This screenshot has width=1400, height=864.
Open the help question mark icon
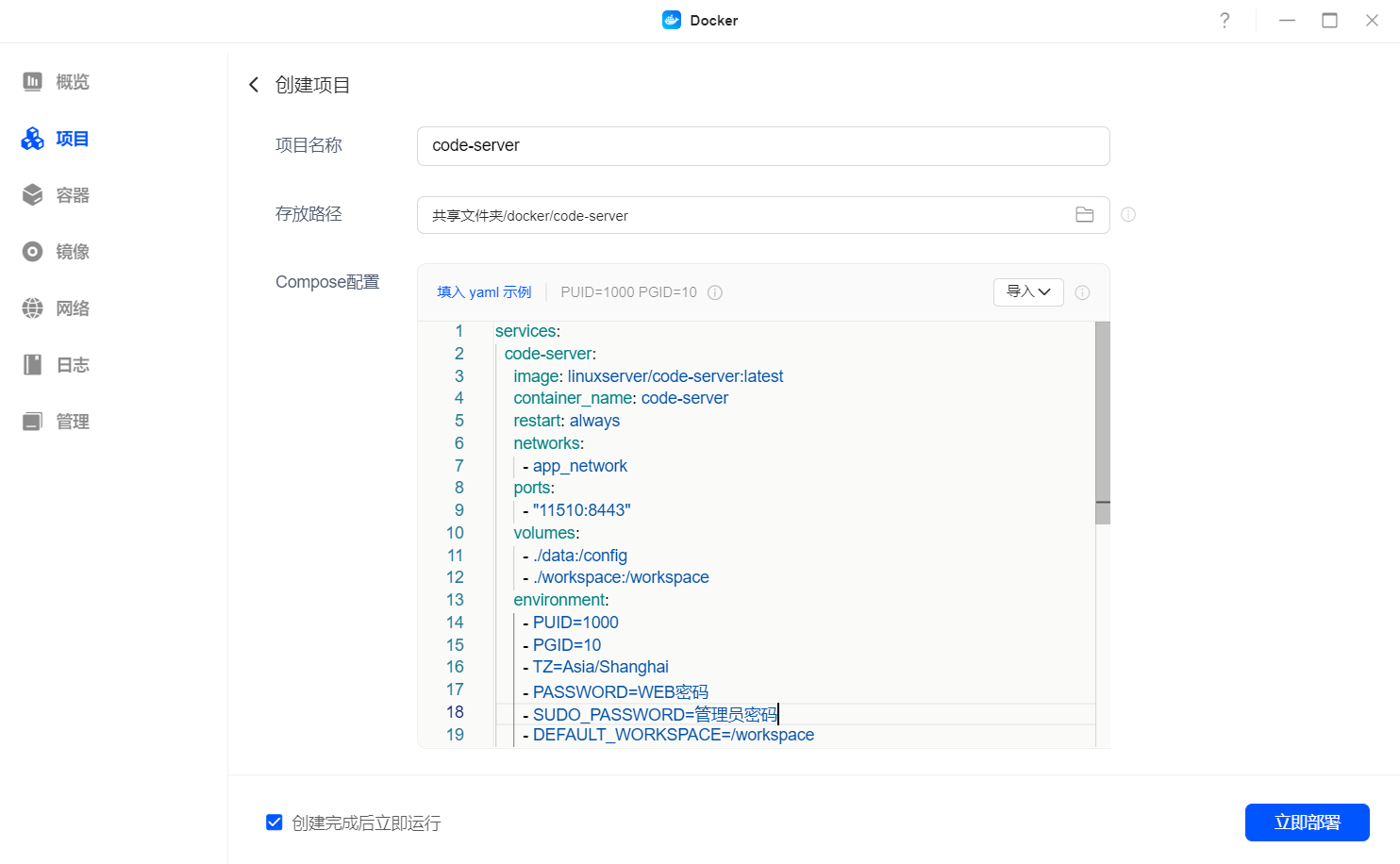point(1224,21)
